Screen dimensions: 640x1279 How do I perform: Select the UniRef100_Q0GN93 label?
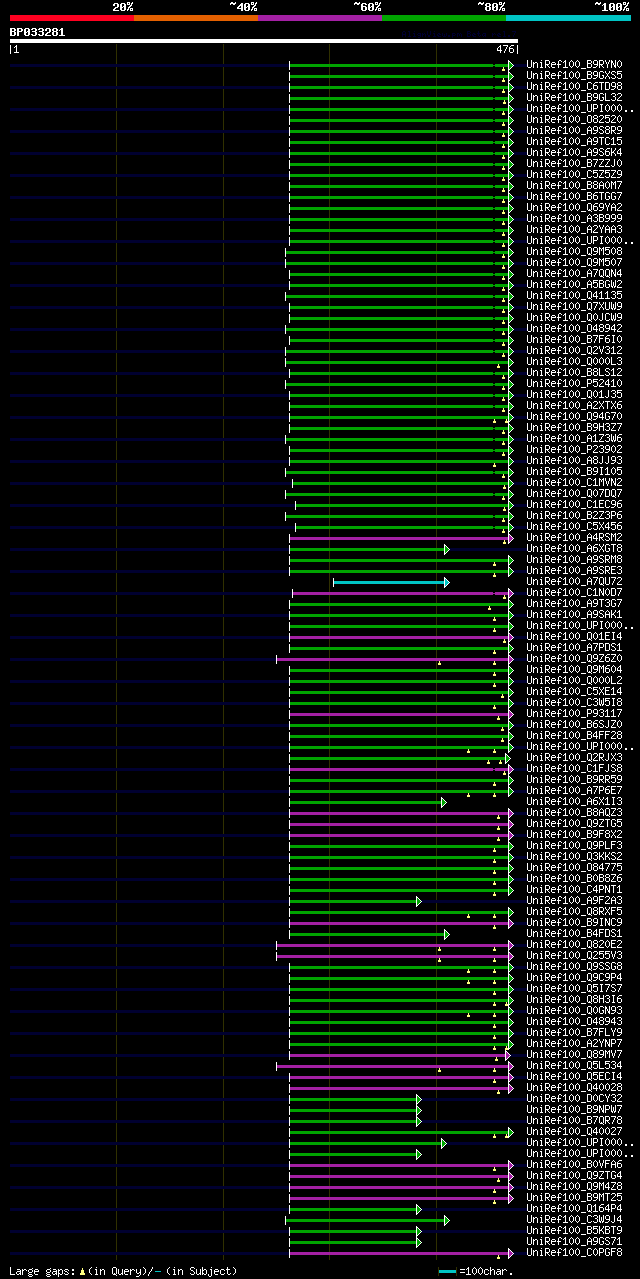pos(574,1011)
